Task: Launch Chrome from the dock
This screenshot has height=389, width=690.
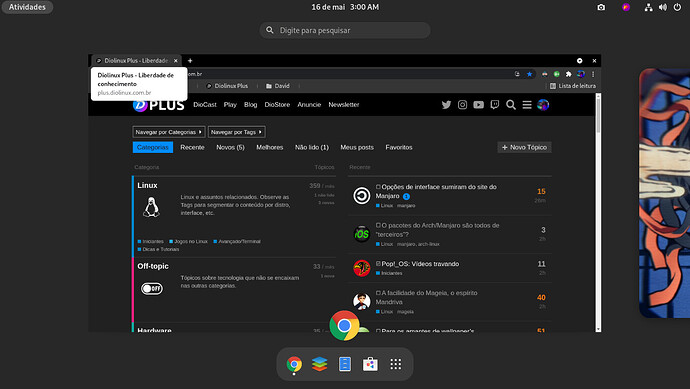Action: [x=294, y=364]
